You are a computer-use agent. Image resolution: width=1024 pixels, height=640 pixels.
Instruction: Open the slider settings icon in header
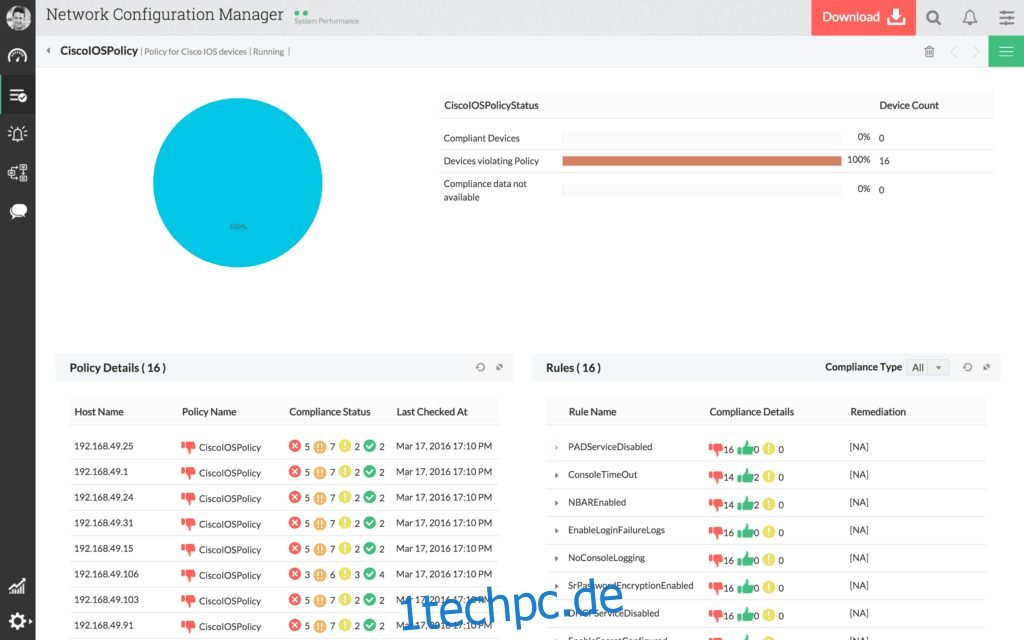(1006, 18)
